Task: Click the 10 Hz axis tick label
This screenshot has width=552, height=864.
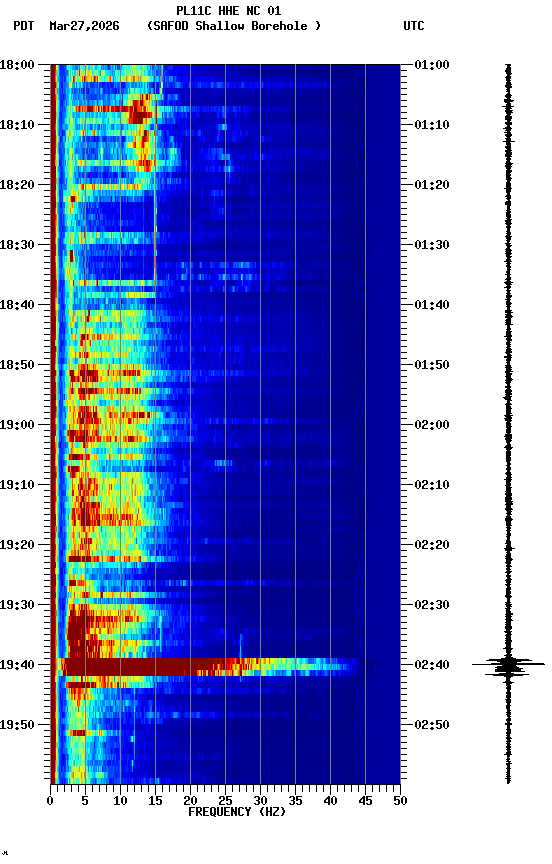Action: click(120, 801)
